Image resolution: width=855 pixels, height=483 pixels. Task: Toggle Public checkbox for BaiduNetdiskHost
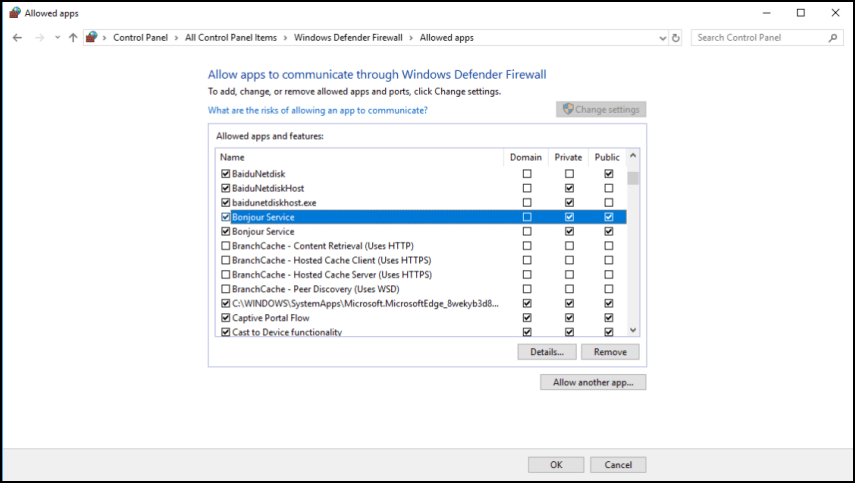[x=609, y=188]
